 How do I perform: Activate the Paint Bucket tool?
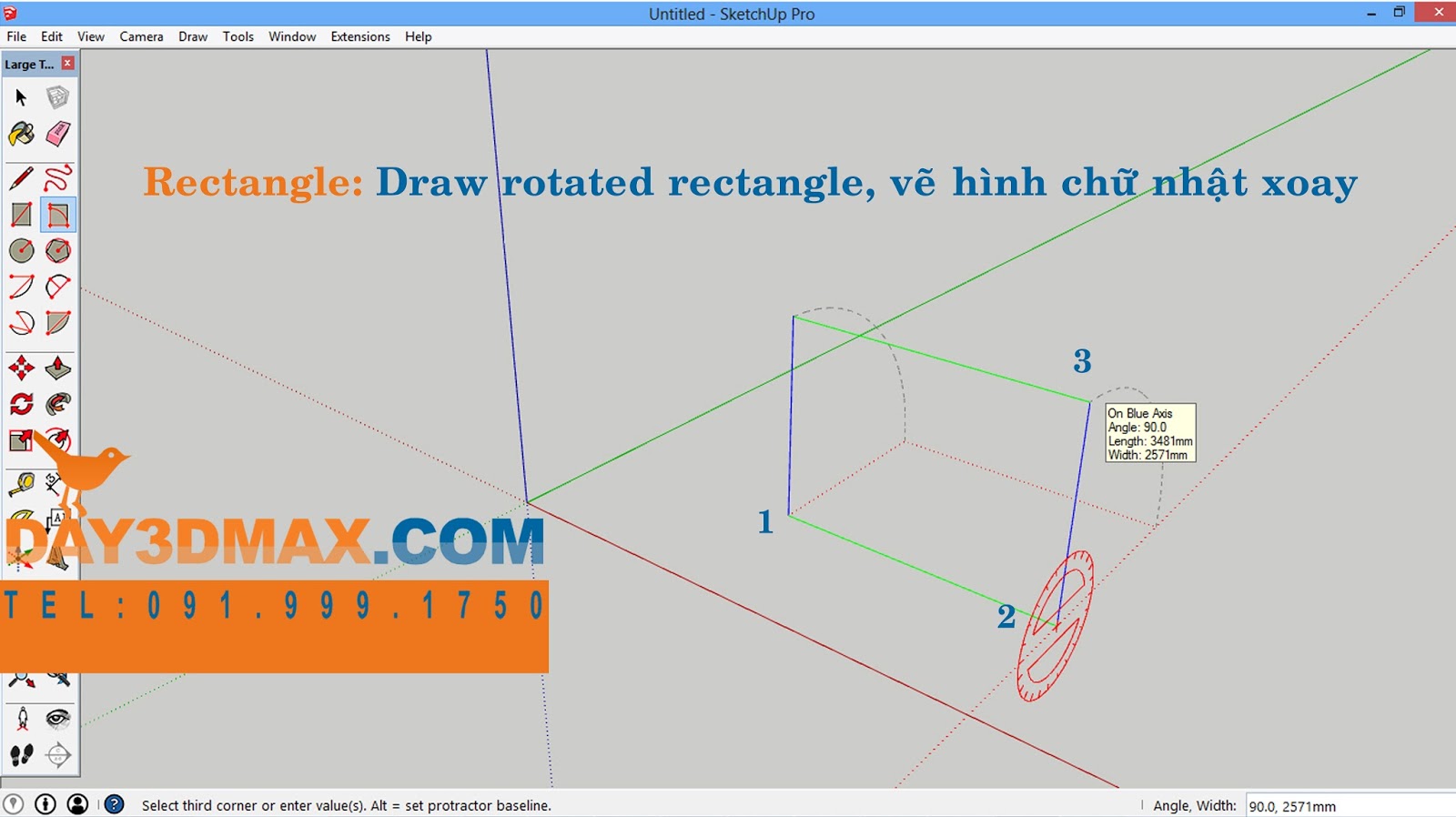coord(21,134)
